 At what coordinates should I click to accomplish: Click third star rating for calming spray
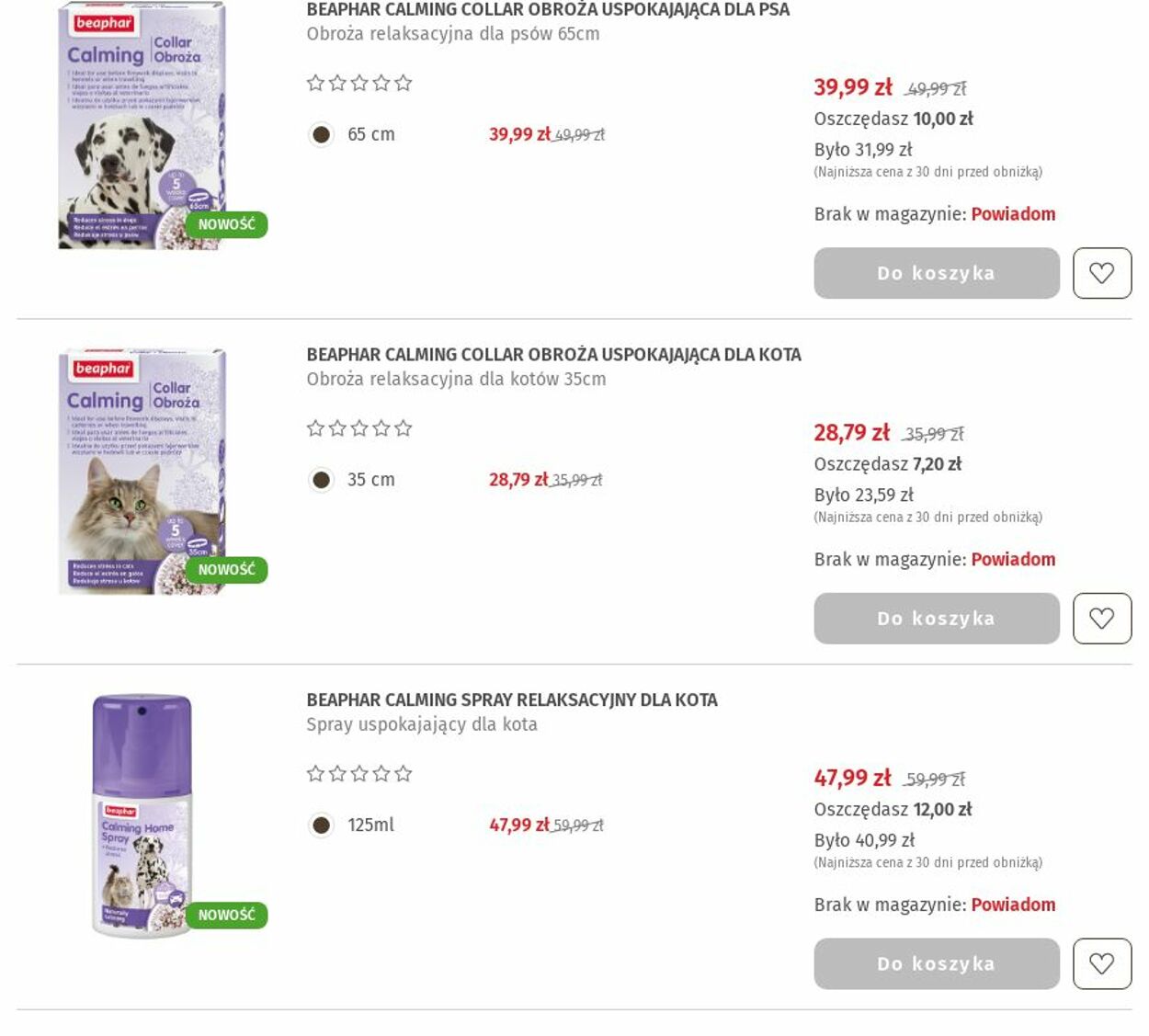point(359,774)
